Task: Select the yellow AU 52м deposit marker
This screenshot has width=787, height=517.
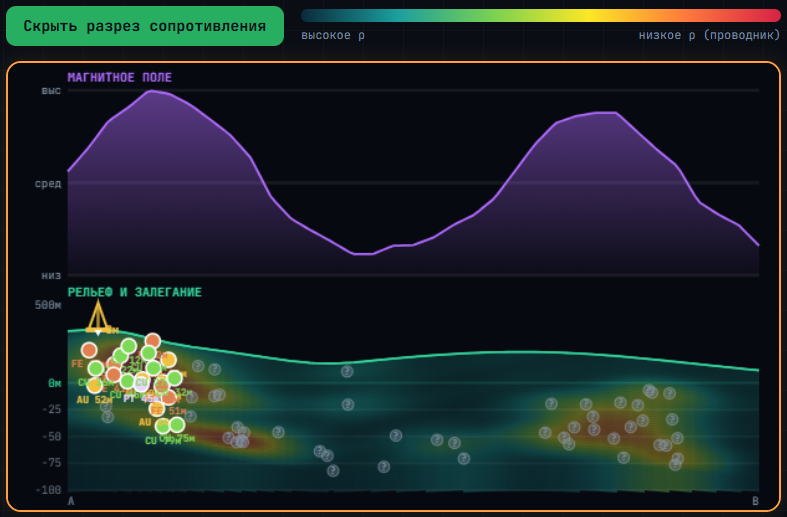Action: click(x=94, y=385)
